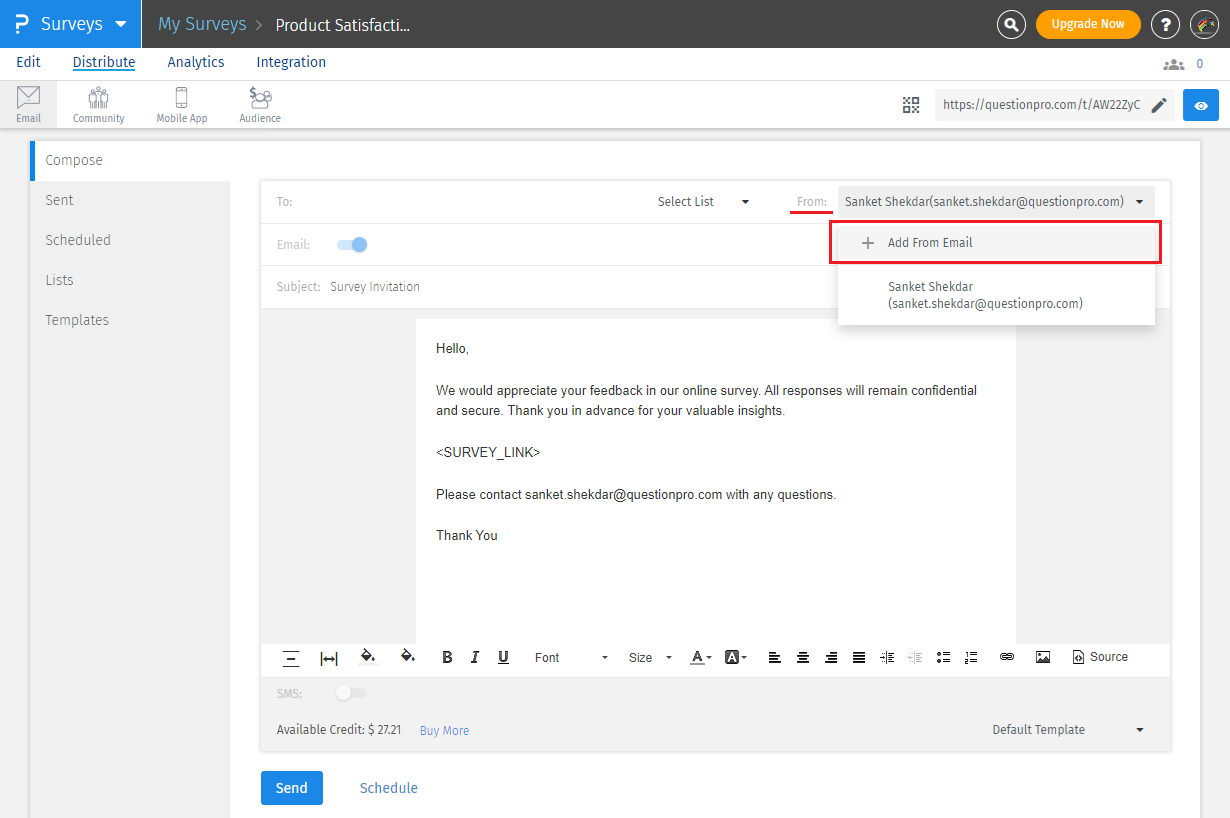The width and height of the screenshot is (1230, 818).
Task: Open the Sent section in sidebar
Action: tap(130, 200)
